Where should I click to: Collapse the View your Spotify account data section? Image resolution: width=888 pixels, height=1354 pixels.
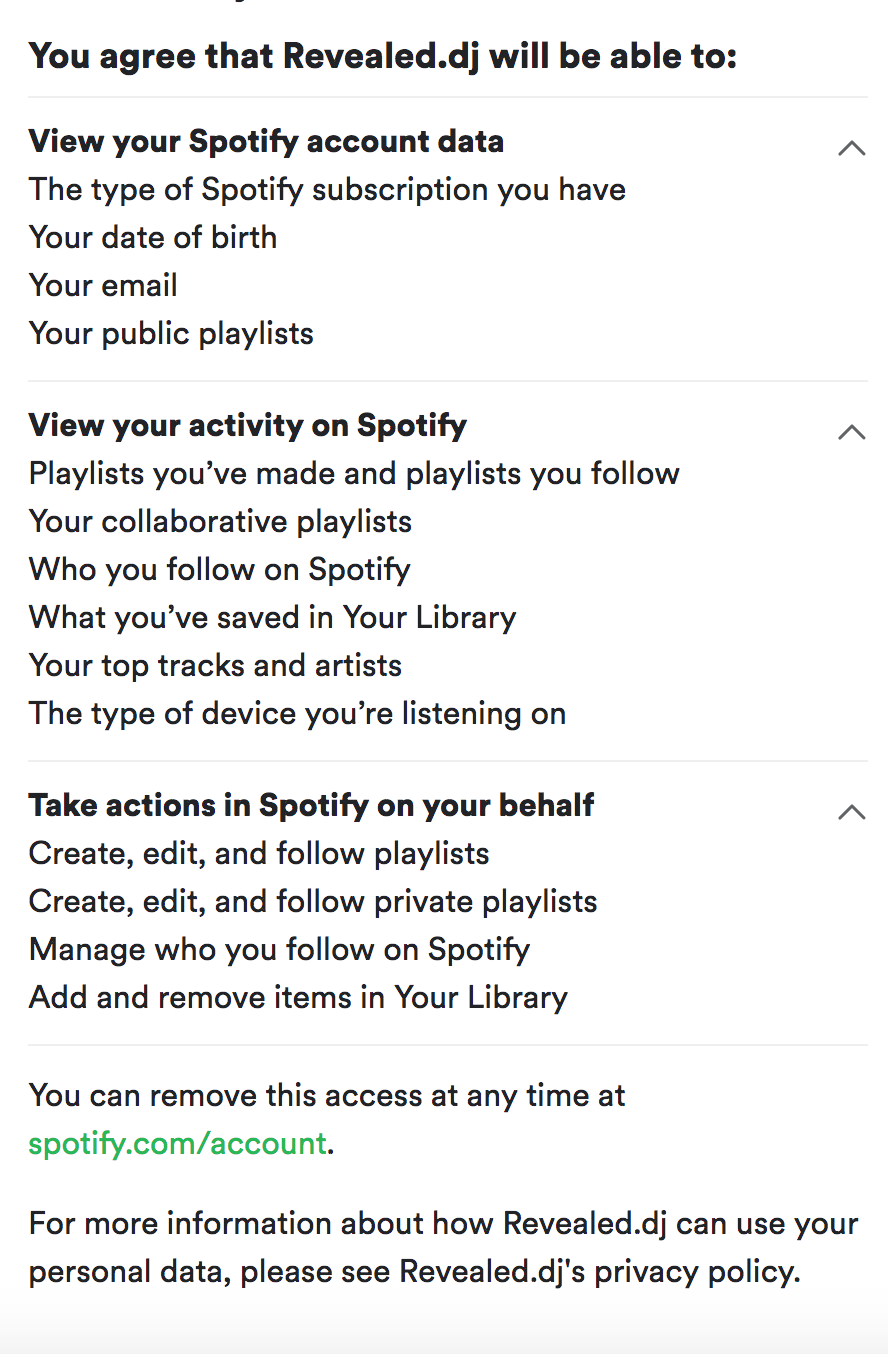(x=851, y=149)
